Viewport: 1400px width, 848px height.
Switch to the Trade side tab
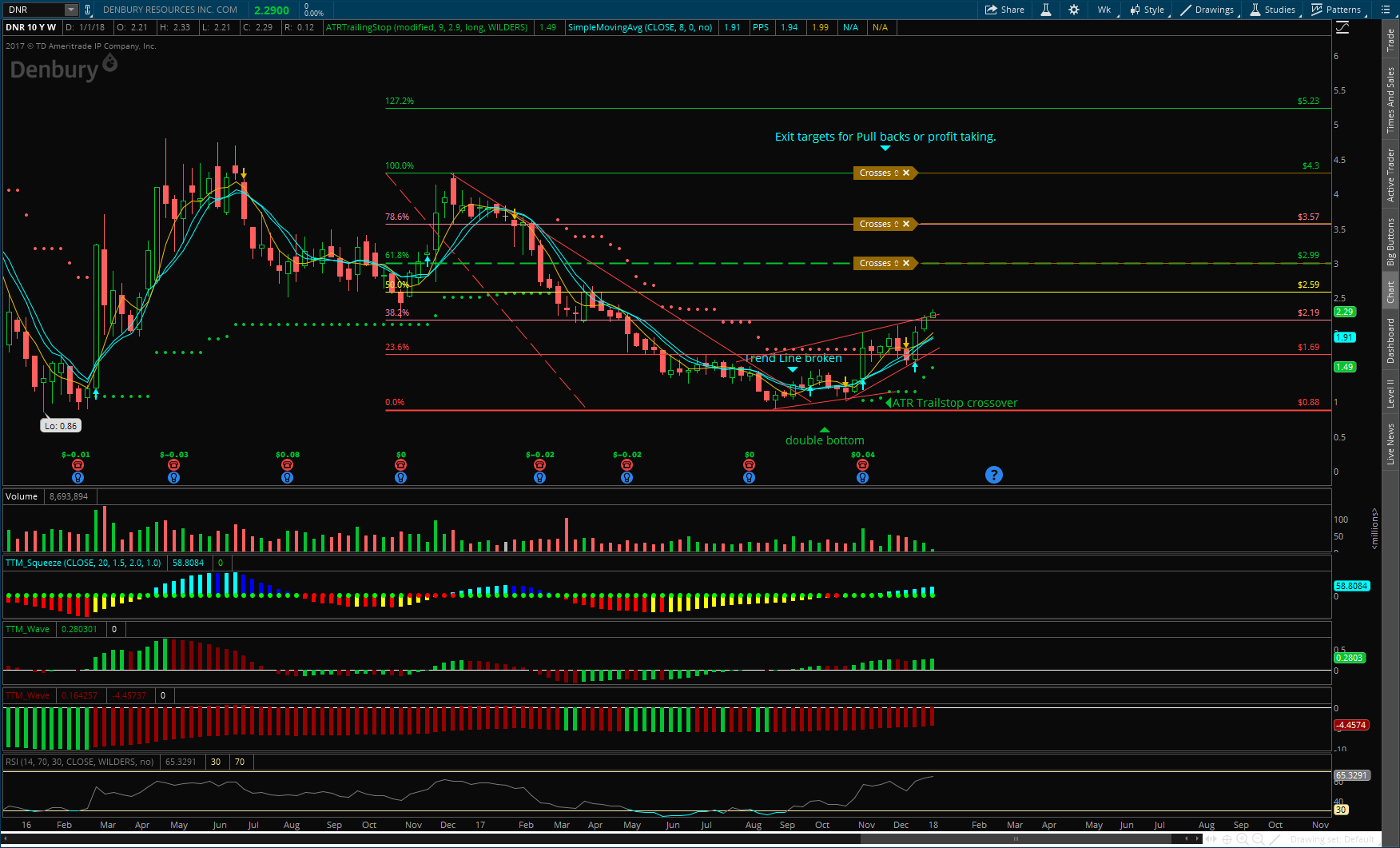(x=1391, y=40)
